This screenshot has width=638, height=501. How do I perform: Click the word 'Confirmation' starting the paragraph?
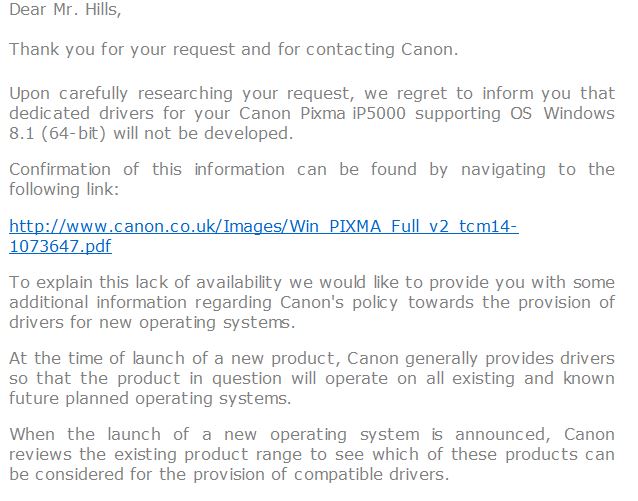point(60,169)
